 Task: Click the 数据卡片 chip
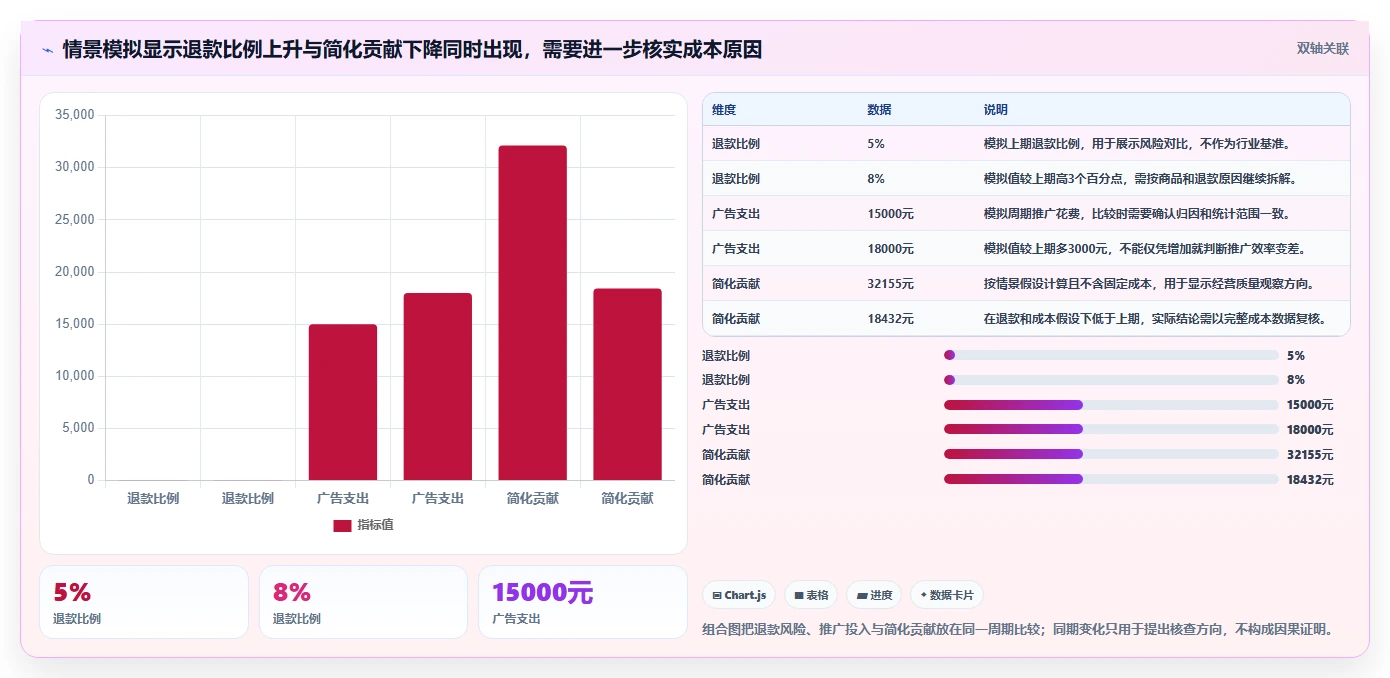click(947, 595)
